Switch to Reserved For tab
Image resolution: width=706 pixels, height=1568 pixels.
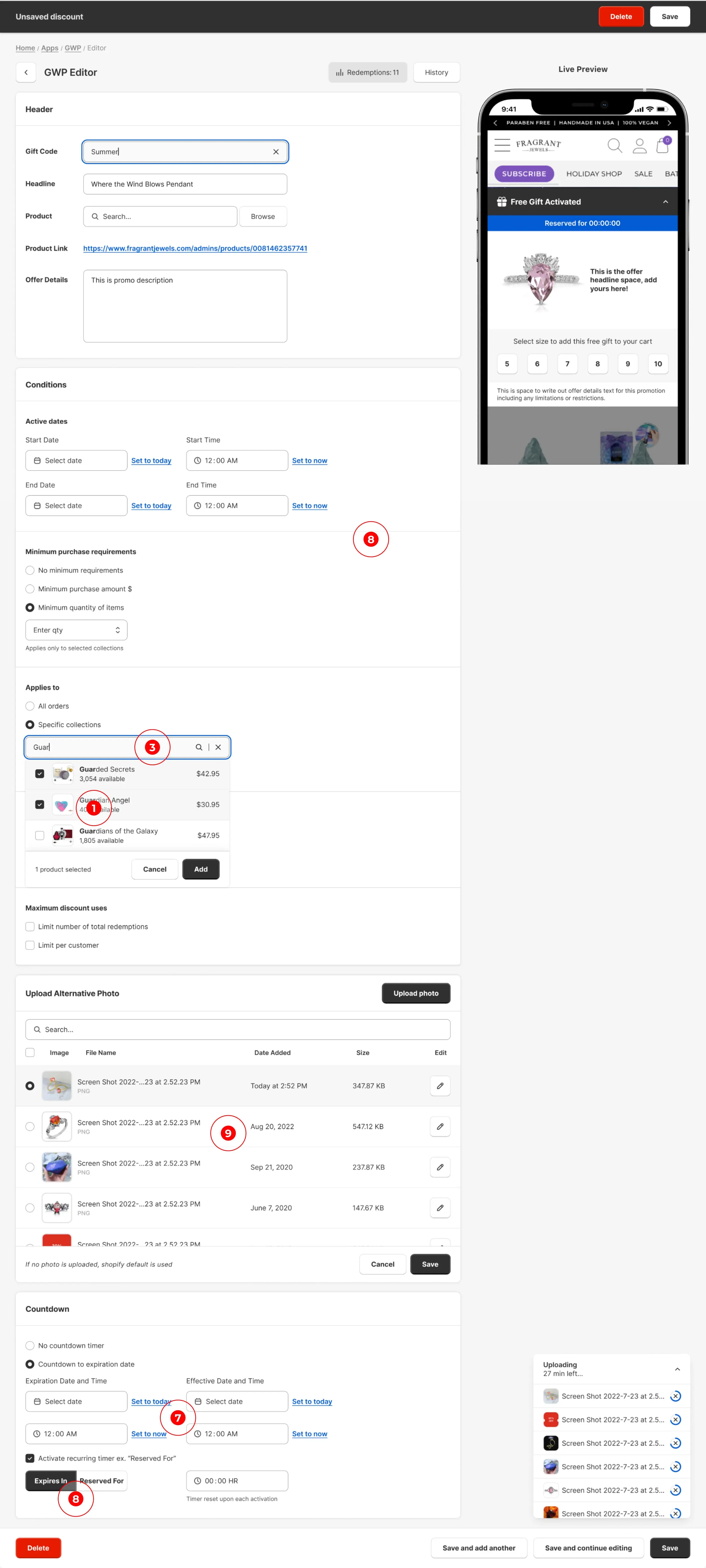coord(102,1480)
